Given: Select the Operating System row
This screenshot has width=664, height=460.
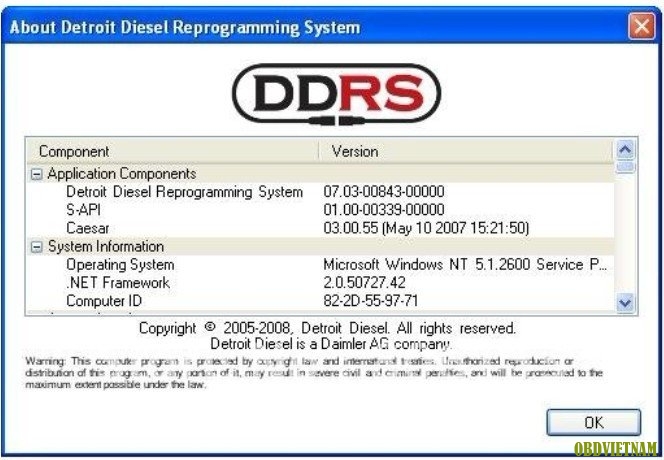Looking at the screenshot, I should point(320,265).
